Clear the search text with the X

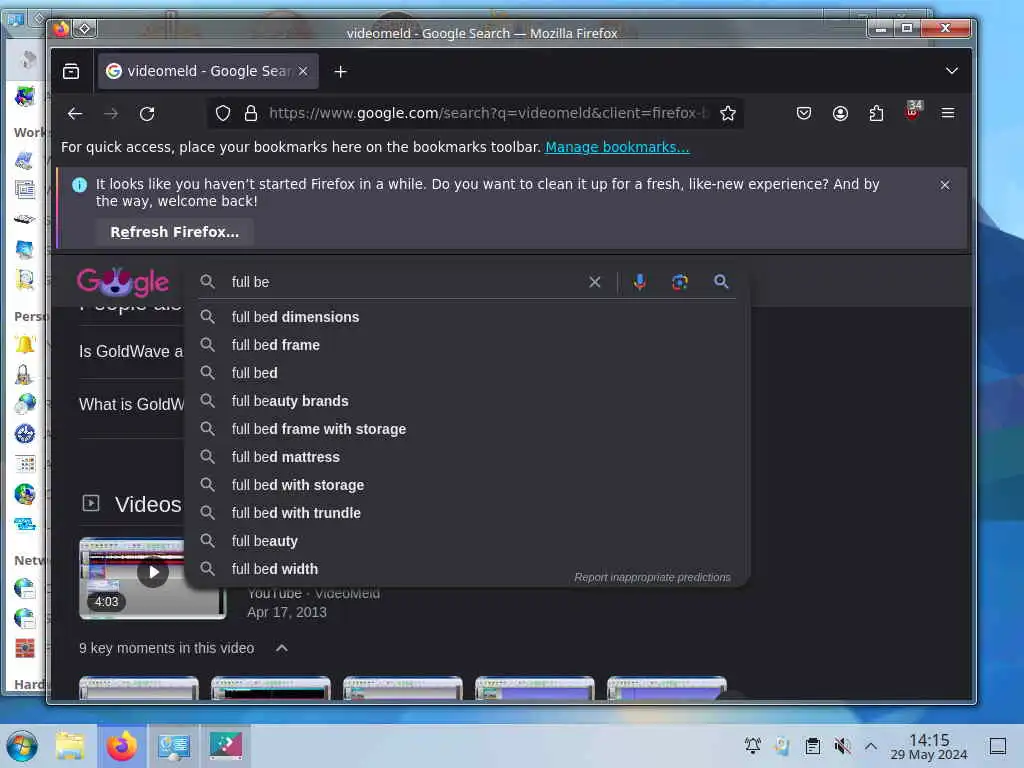594,282
